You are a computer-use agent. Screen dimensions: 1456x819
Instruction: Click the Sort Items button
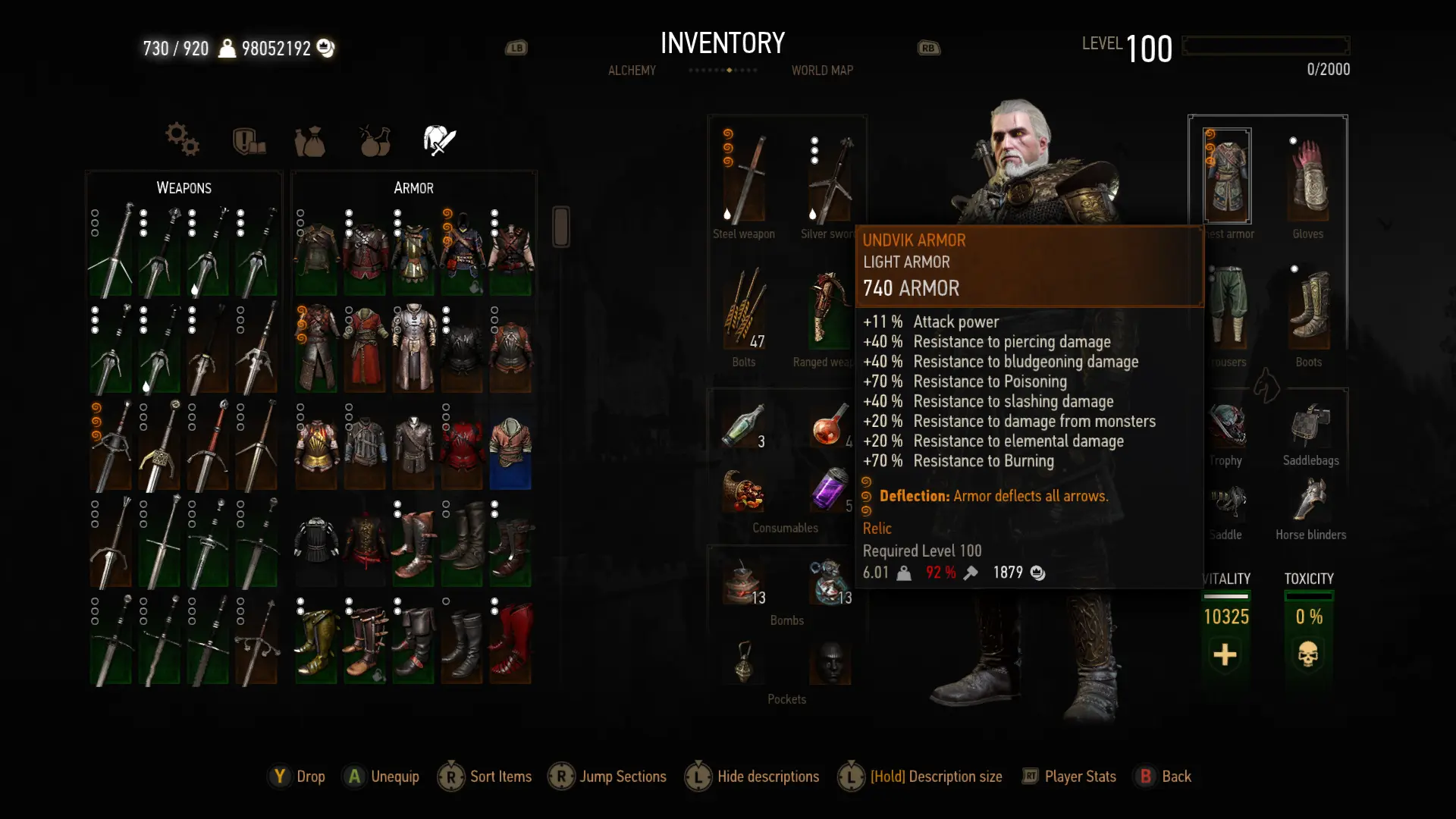coord(485,777)
